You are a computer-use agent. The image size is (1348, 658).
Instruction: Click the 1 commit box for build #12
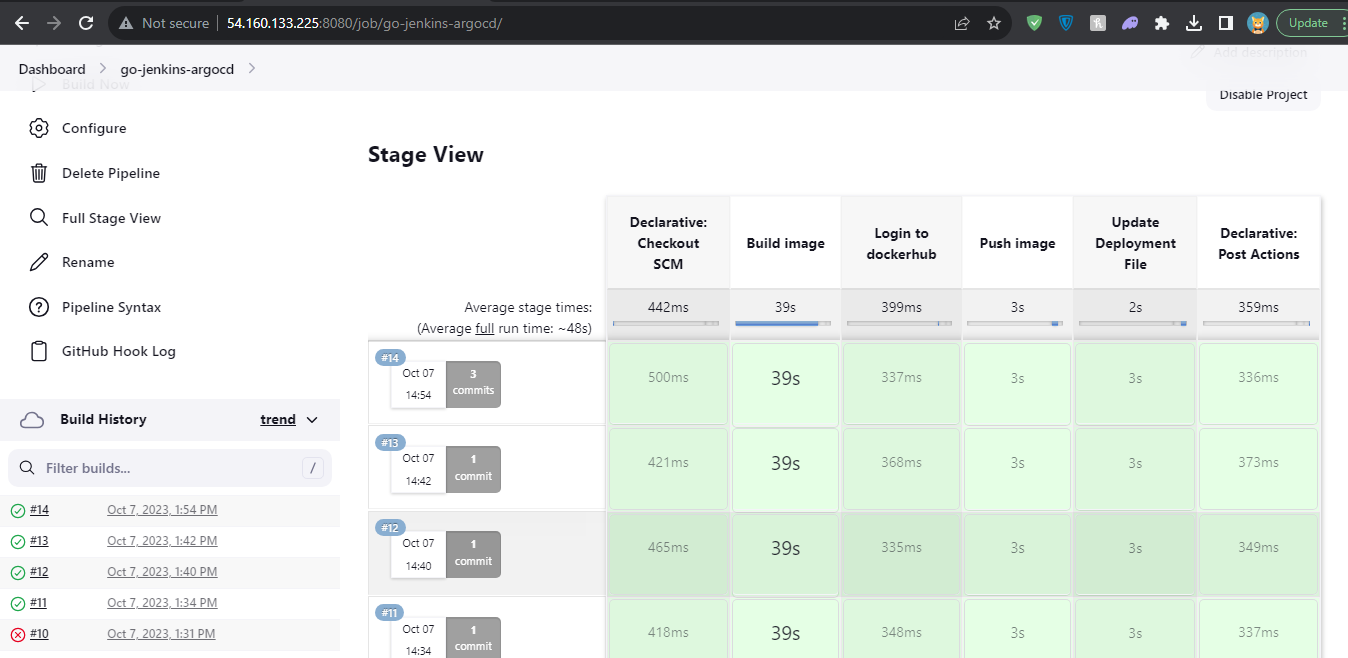473,555
